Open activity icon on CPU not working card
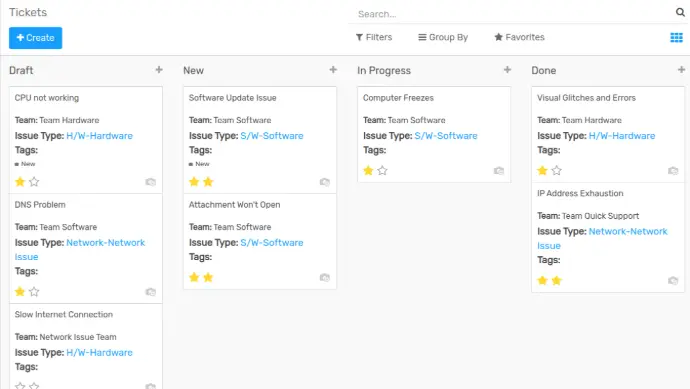Viewport: 690px width, 389px height. [x=150, y=182]
